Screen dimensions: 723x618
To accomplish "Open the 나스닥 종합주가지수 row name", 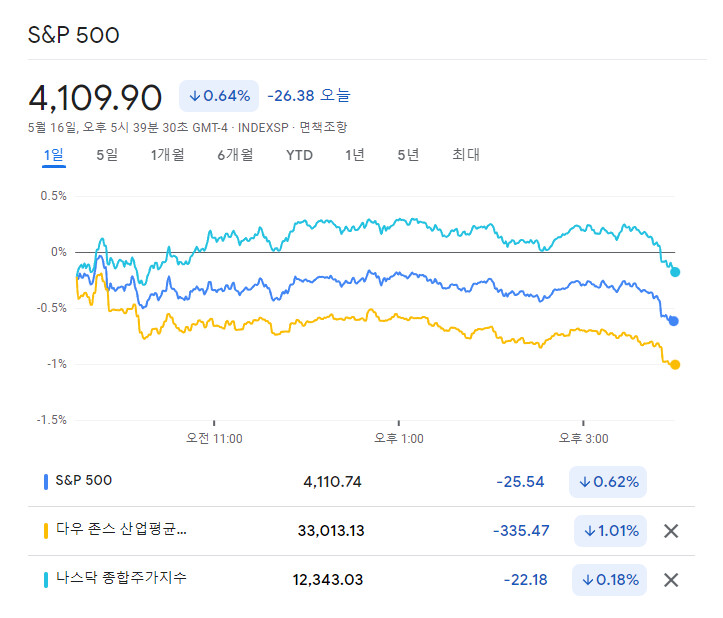I will pyautogui.click(x=121, y=577).
